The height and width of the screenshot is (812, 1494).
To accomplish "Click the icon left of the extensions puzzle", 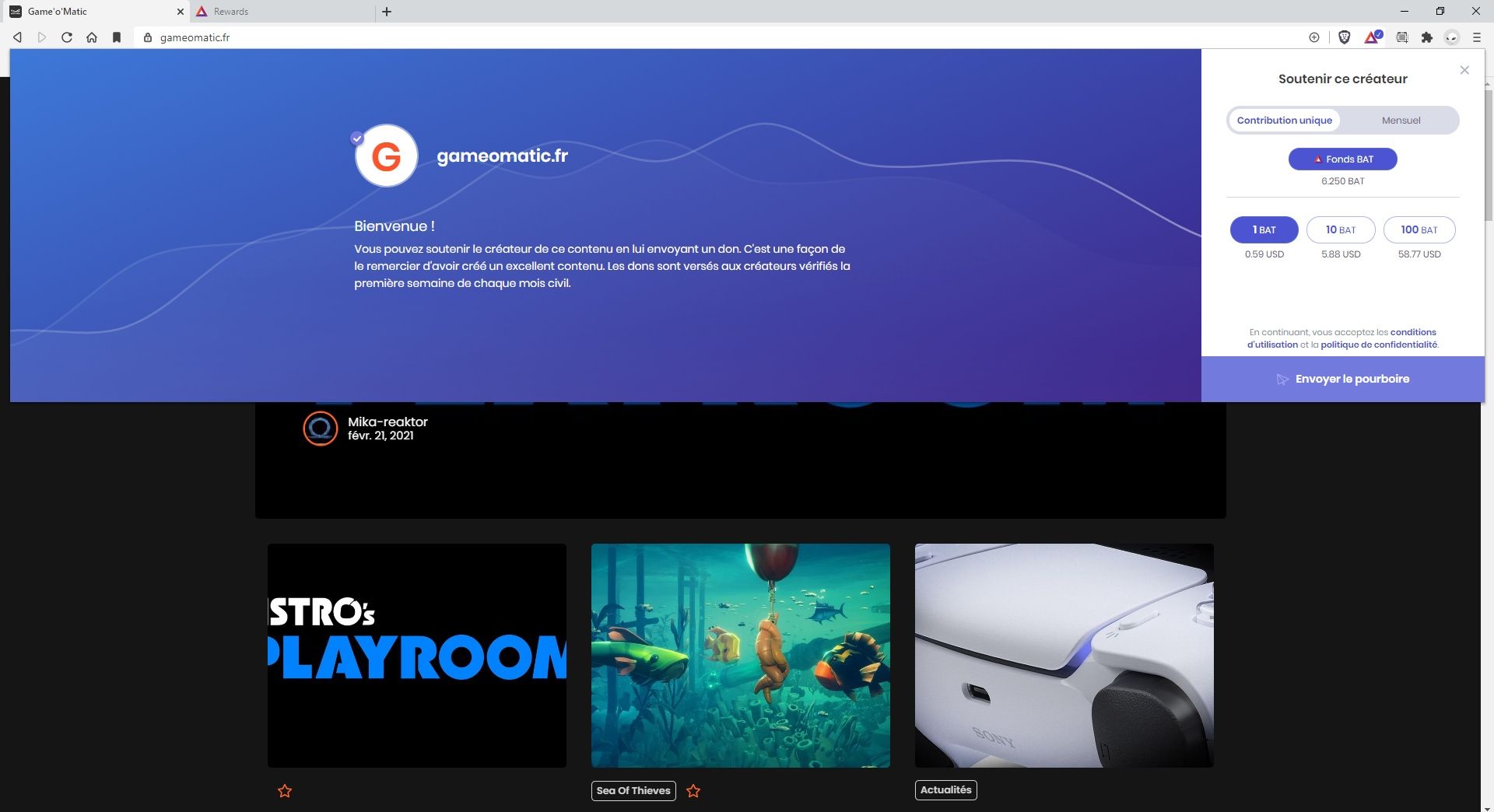I will 1402,37.
